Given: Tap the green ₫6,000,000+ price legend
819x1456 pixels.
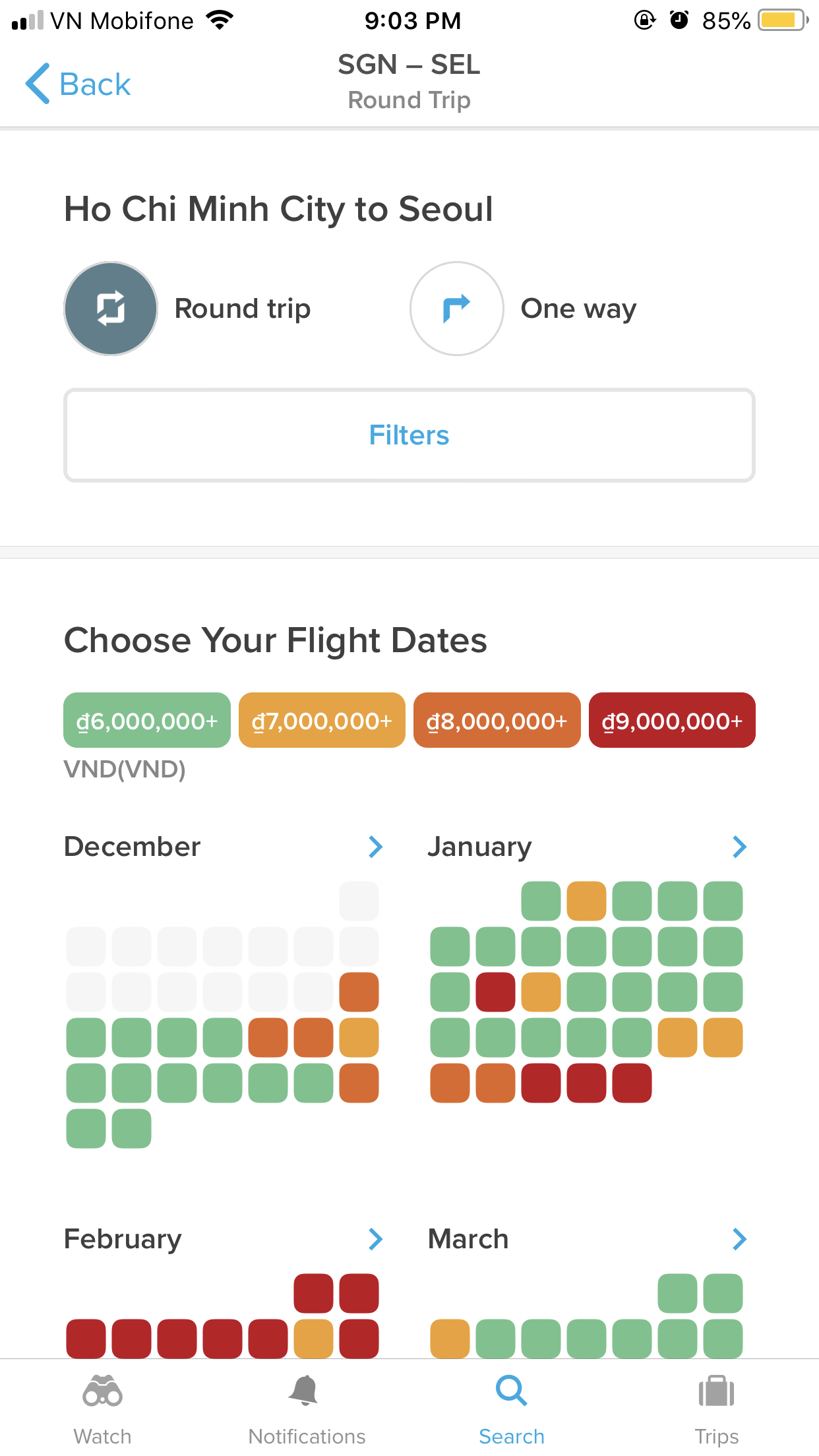Looking at the screenshot, I should [x=147, y=721].
